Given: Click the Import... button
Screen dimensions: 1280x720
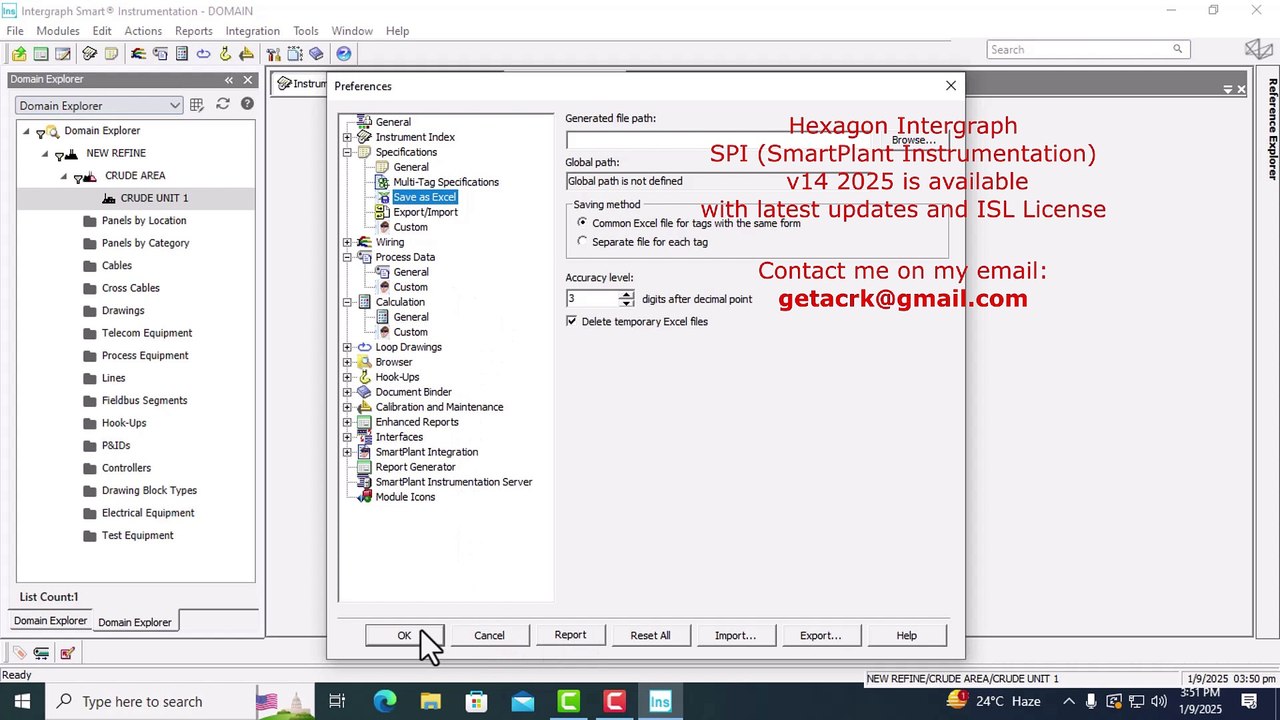Looking at the screenshot, I should click(x=735, y=635).
